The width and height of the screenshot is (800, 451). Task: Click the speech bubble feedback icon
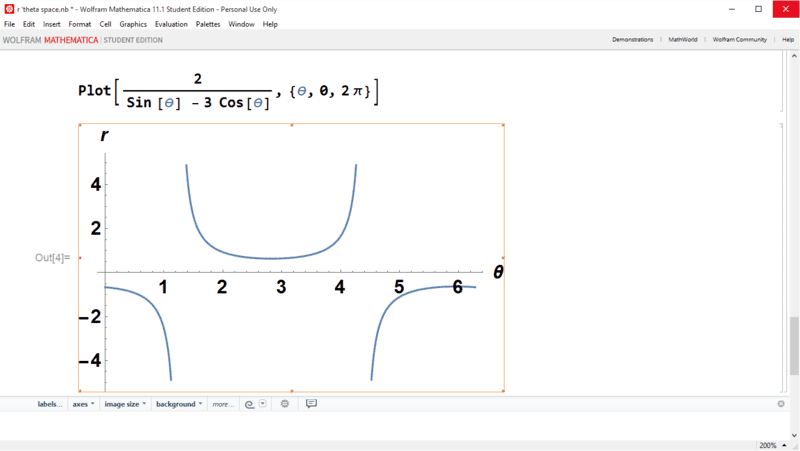[311, 404]
